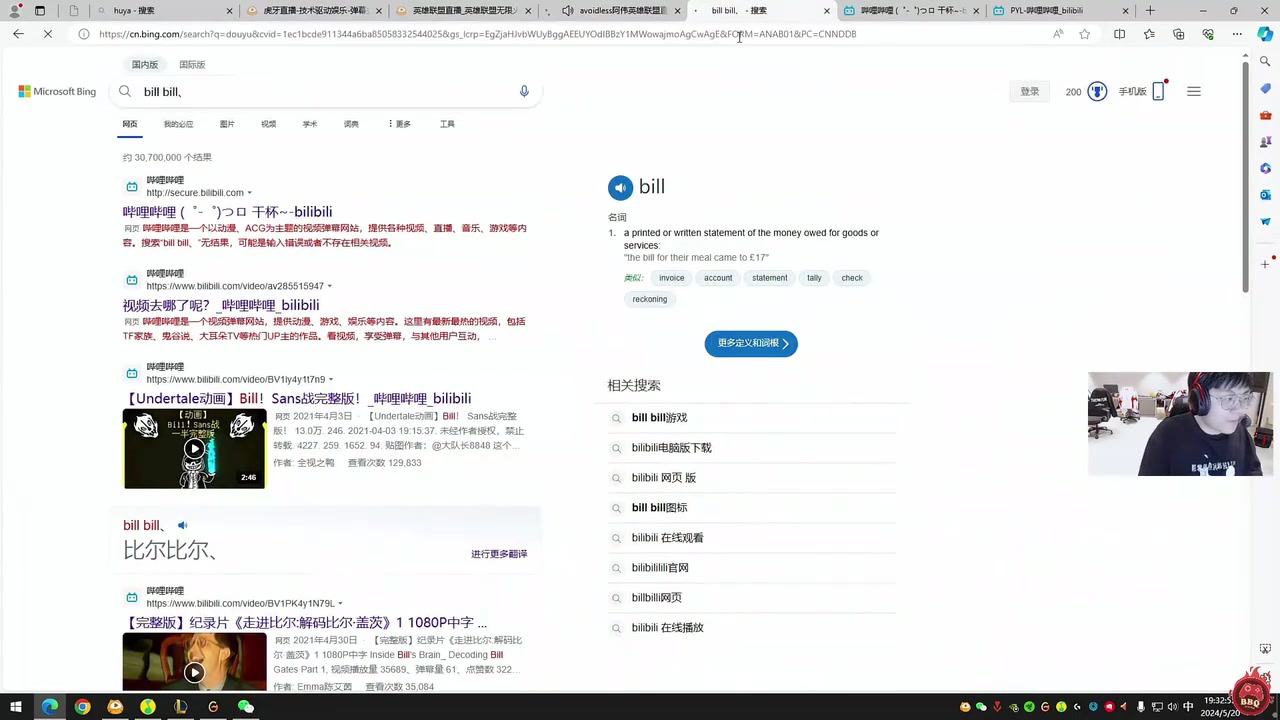Image resolution: width=1280 pixels, height=720 pixels.
Task: Select 国际版 search toggle
Action: pos(192,64)
